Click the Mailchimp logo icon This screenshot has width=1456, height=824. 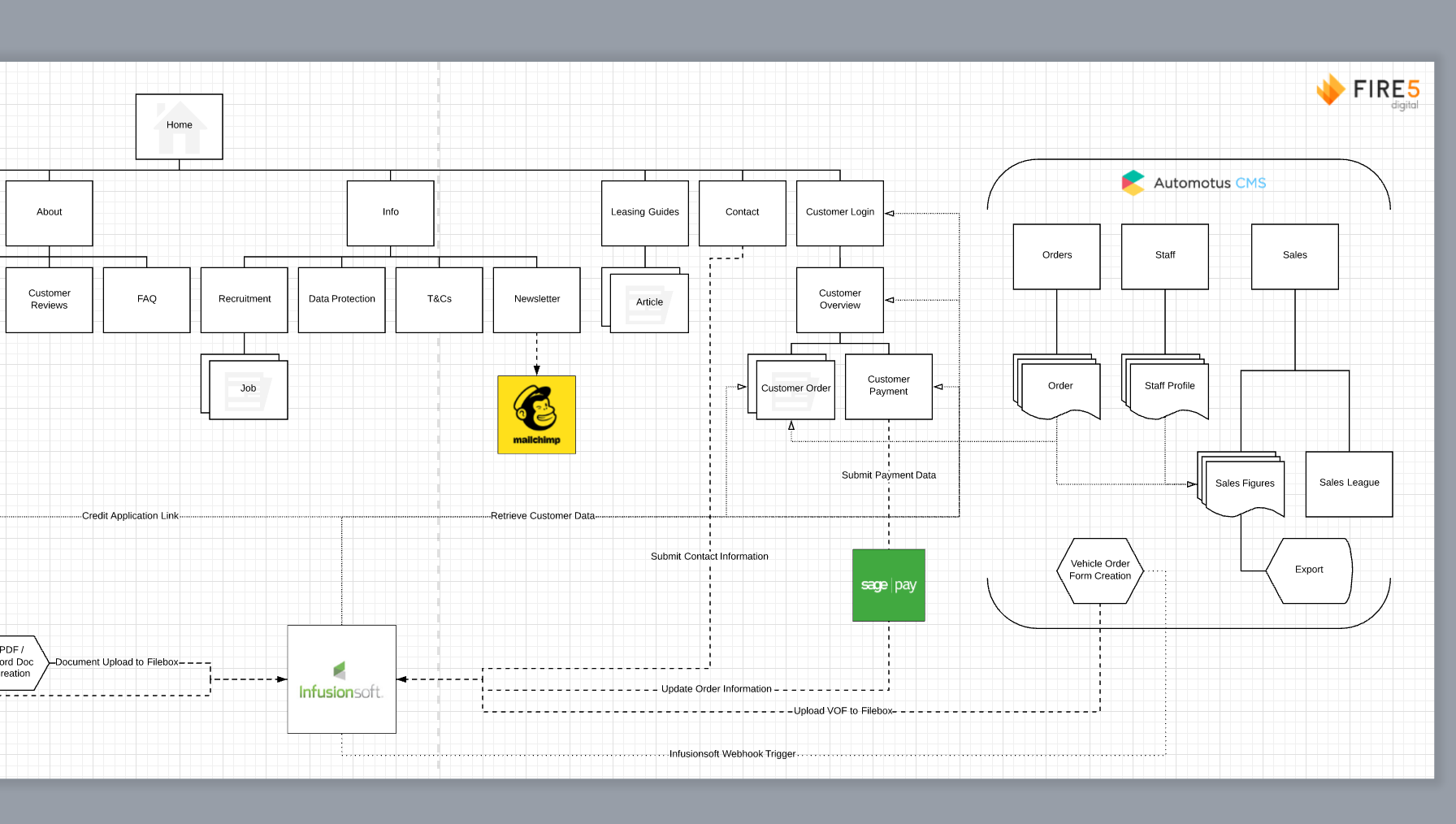[x=535, y=414]
